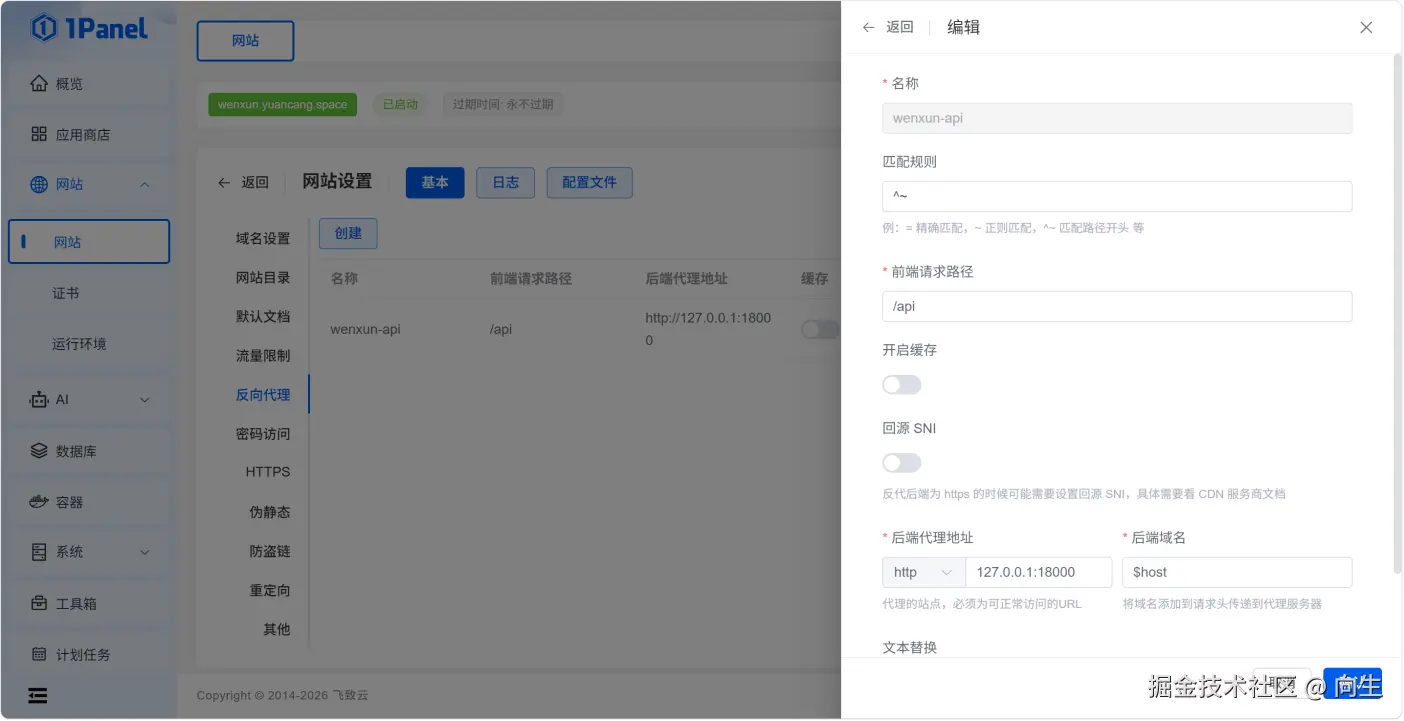Click the 数据库 layers icon
1404x721 pixels.
[x=39, y=451]
